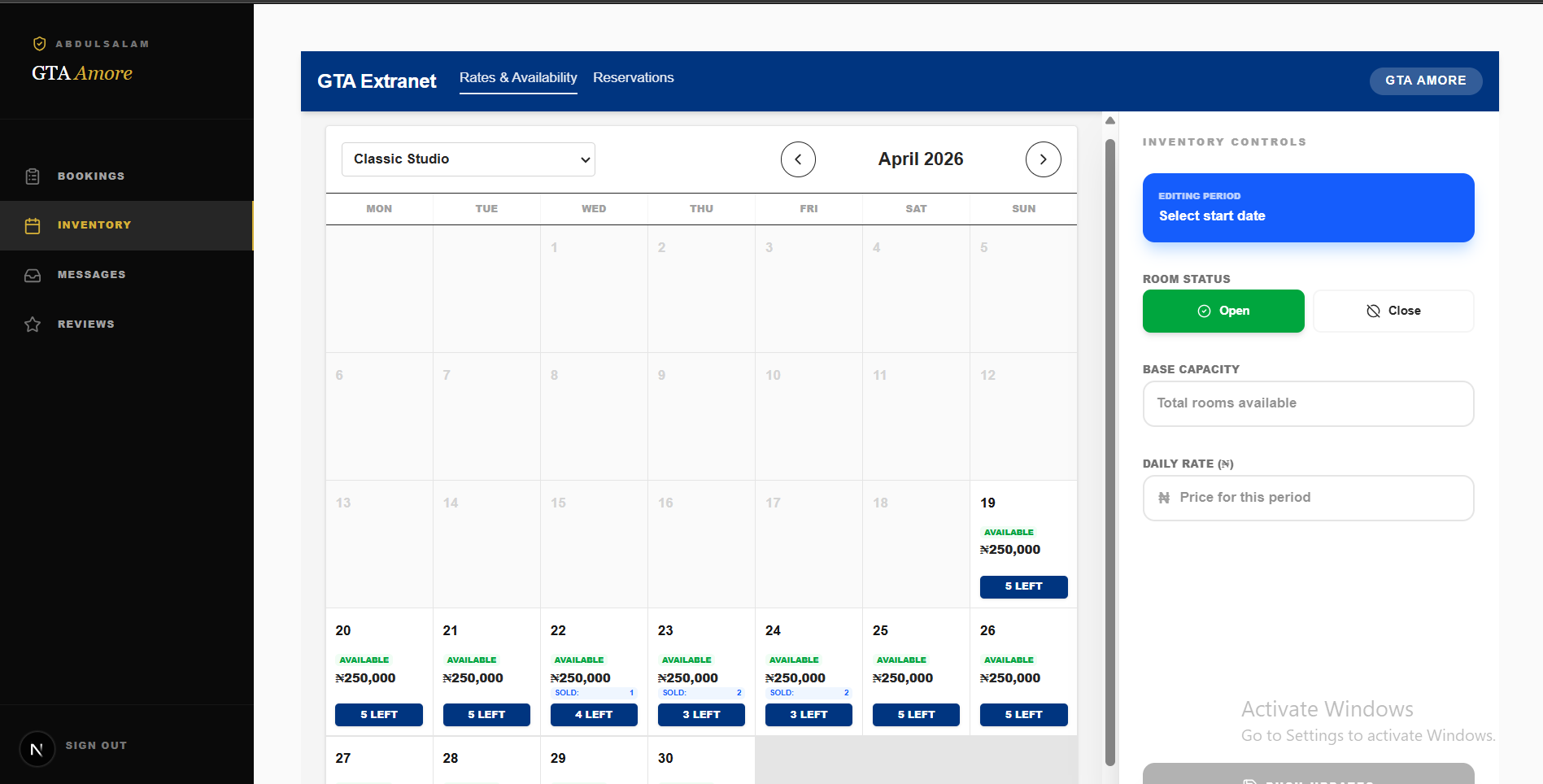Click the round N avatar icon

click(x=37, y=749)
